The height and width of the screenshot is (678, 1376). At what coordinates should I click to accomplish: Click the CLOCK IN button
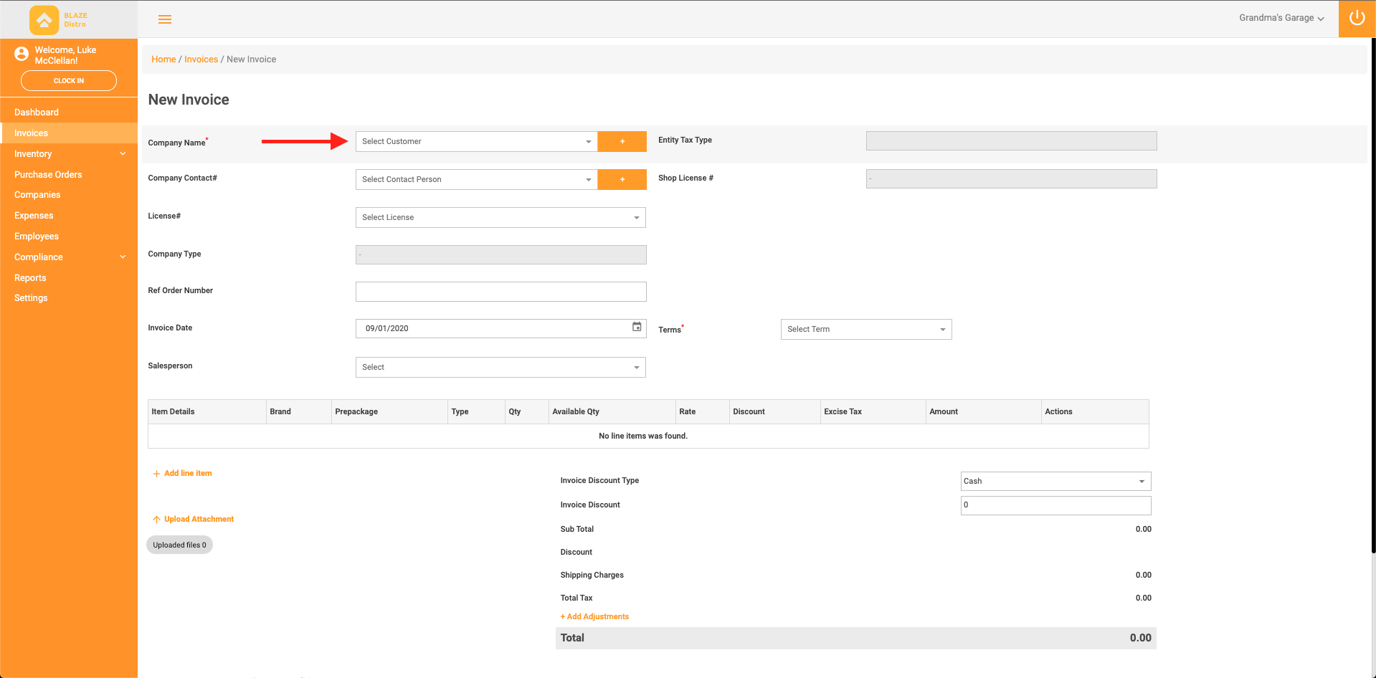68,80
